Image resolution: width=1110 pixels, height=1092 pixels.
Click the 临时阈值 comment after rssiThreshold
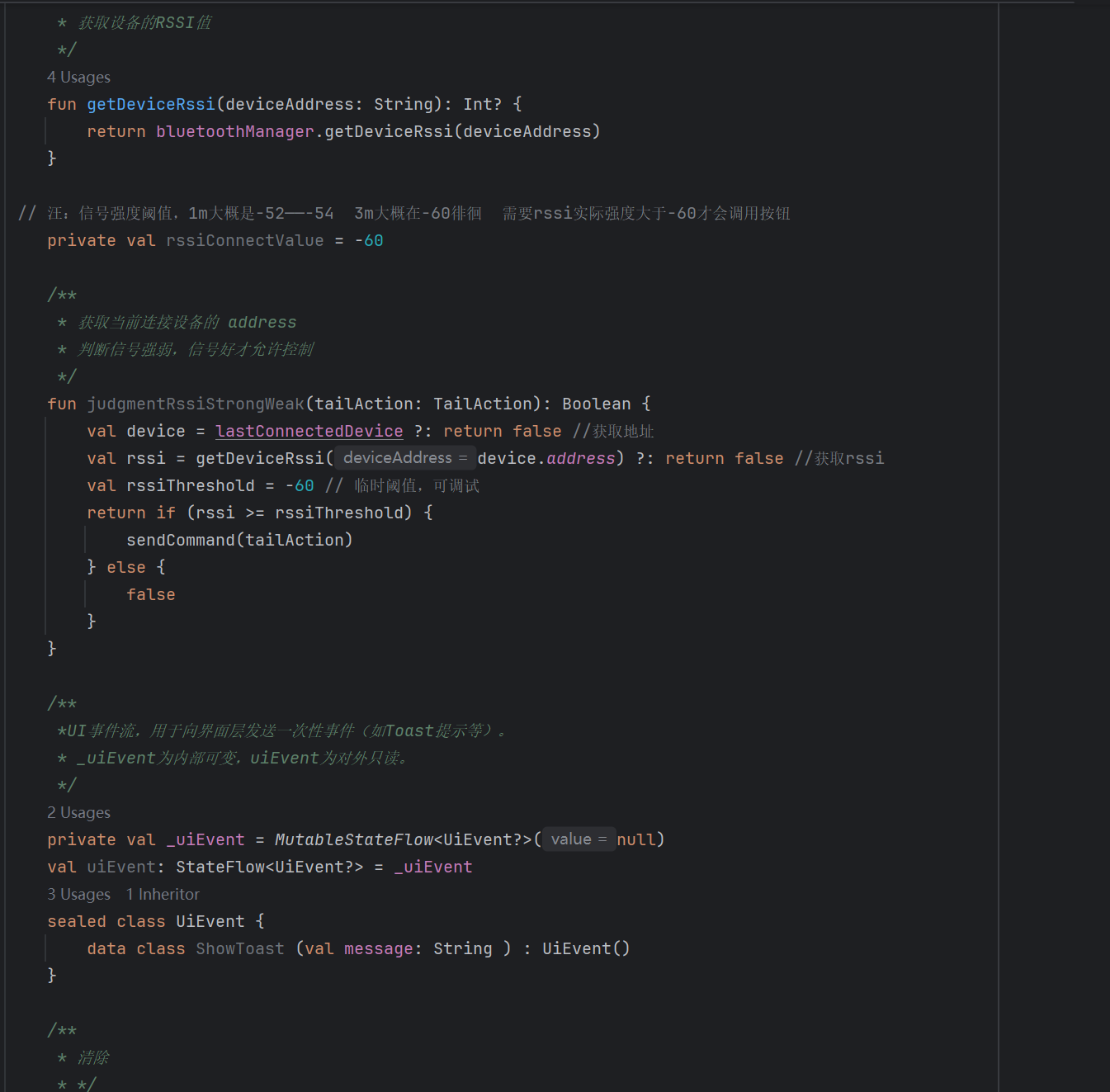(402, 485)
